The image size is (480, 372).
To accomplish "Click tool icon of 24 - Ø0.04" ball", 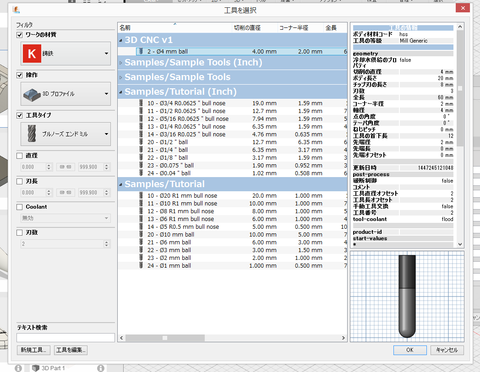I will [141, 173].
